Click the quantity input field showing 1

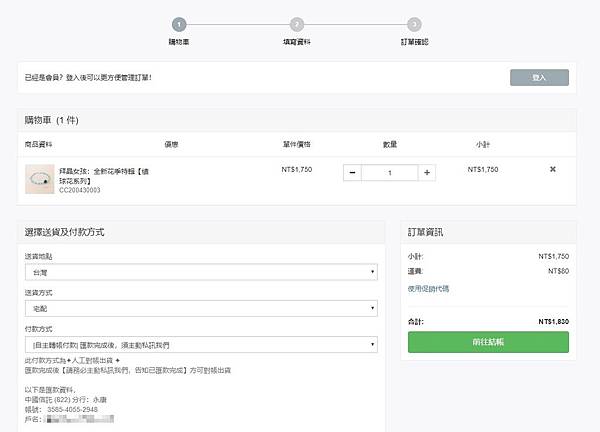[x=390, y=173]
